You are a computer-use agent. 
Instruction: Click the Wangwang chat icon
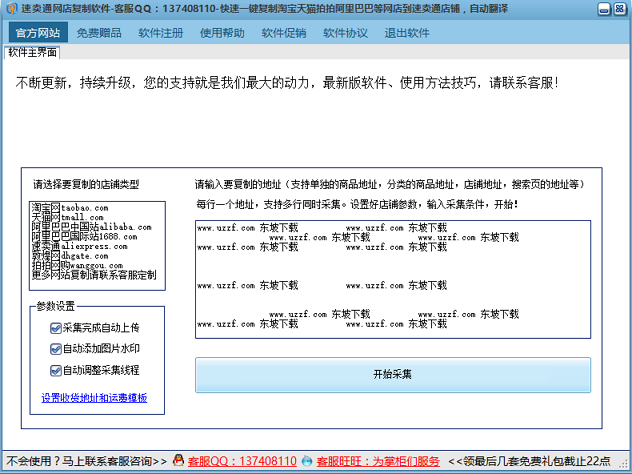pyautogui.click(x=307, y=461)
